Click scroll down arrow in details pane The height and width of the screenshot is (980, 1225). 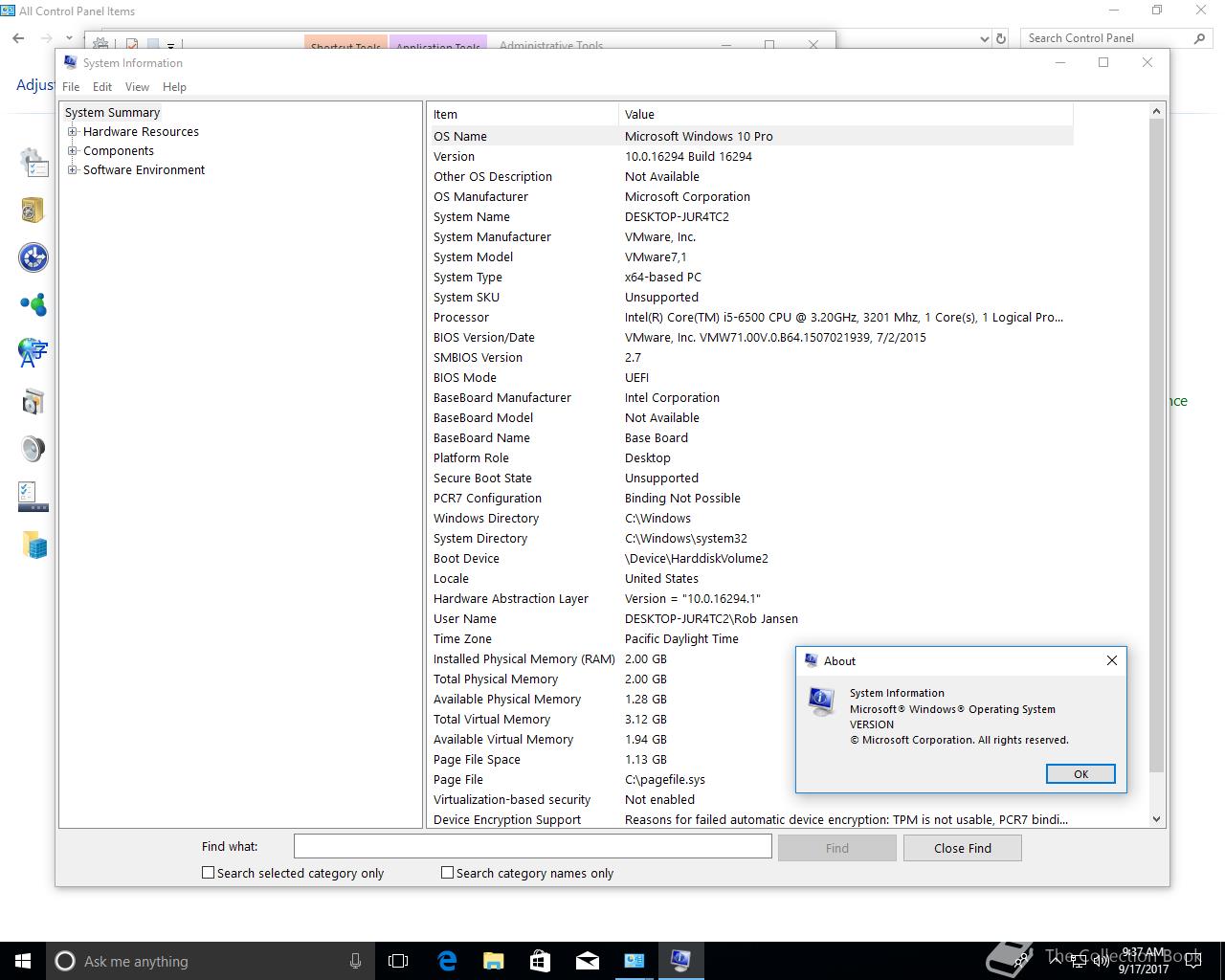point(1156,819)
